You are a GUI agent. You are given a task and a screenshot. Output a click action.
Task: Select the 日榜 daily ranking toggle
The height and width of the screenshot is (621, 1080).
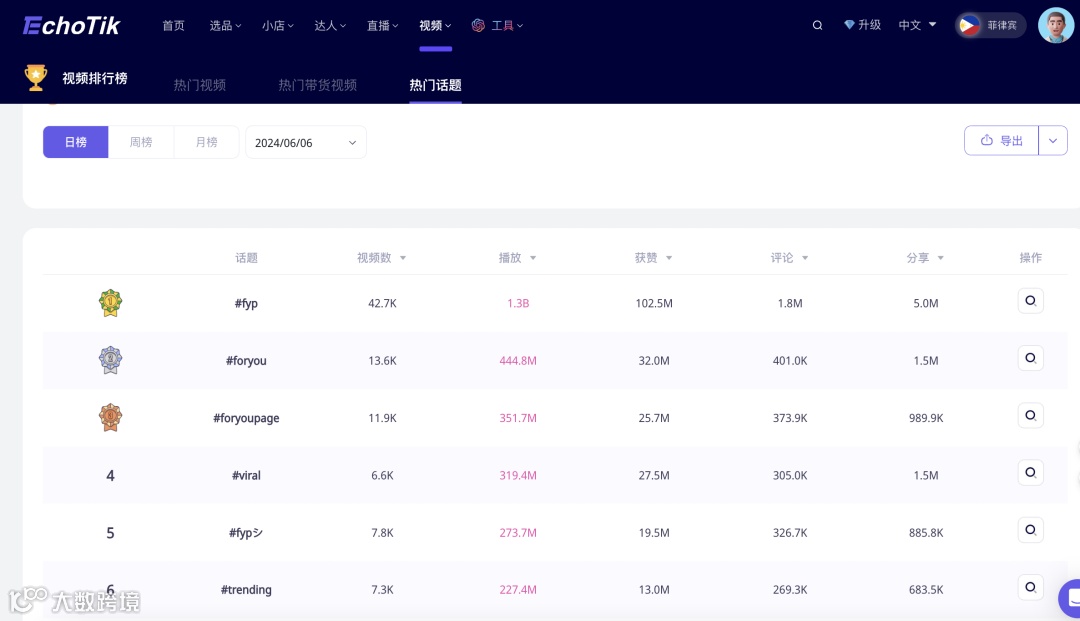[x=76, y=142]
